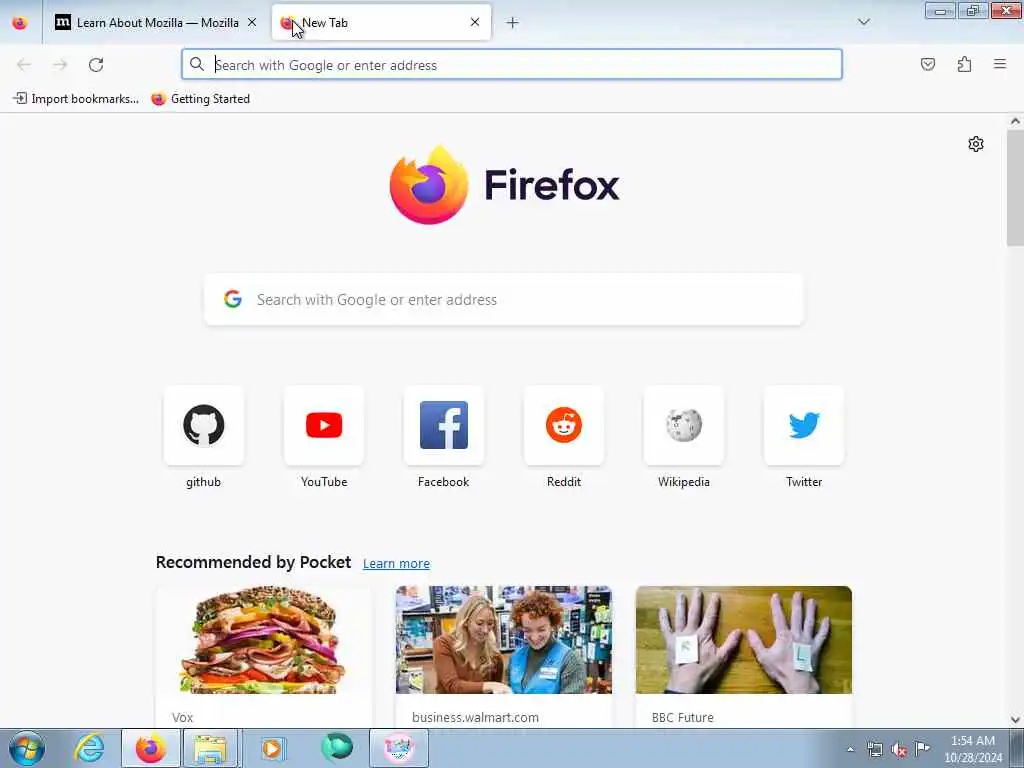Launch Windows Media Player from the taskbar
This screenshot has height=768, width=1024.
point(272,748)
